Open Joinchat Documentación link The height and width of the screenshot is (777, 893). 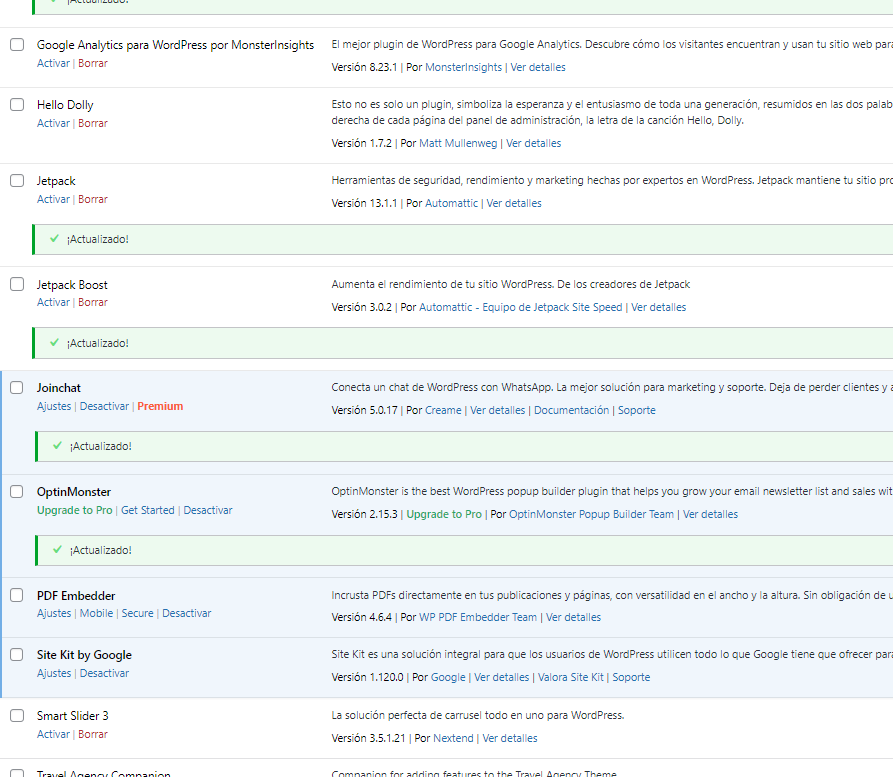[571, 410]
